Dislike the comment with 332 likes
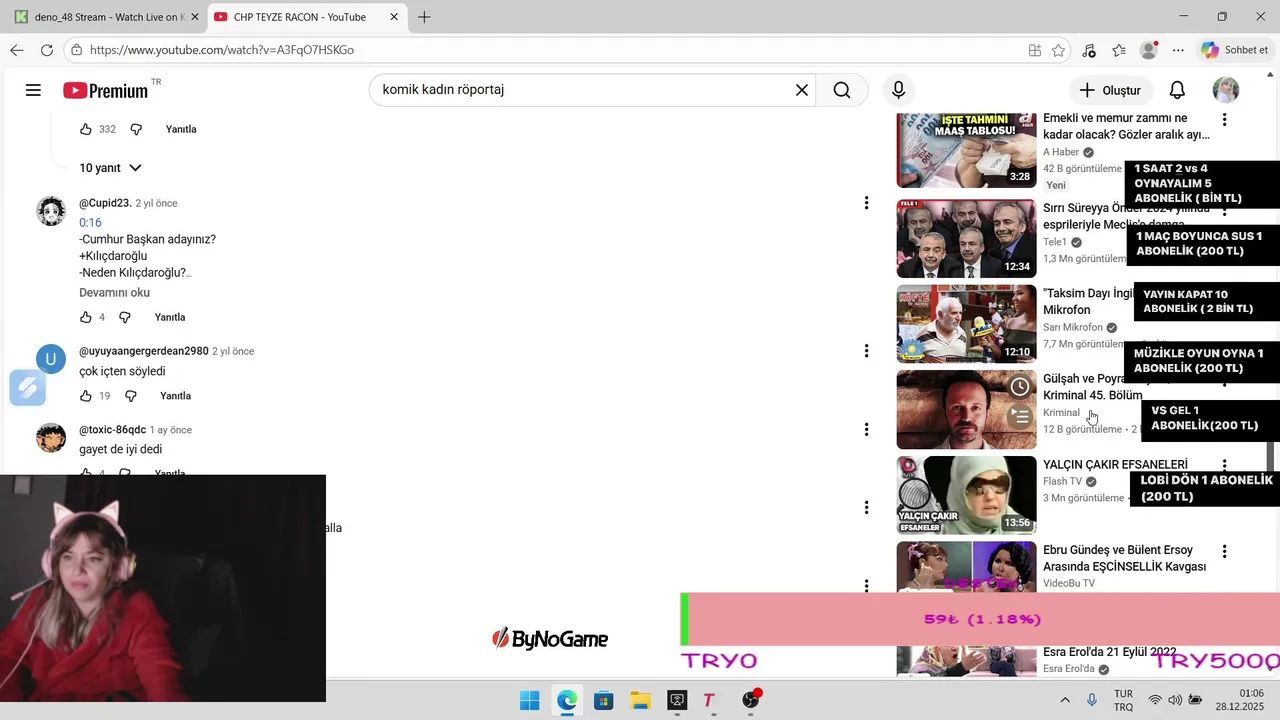Screen dimensions: 1280x720 [x=137, y=129]
